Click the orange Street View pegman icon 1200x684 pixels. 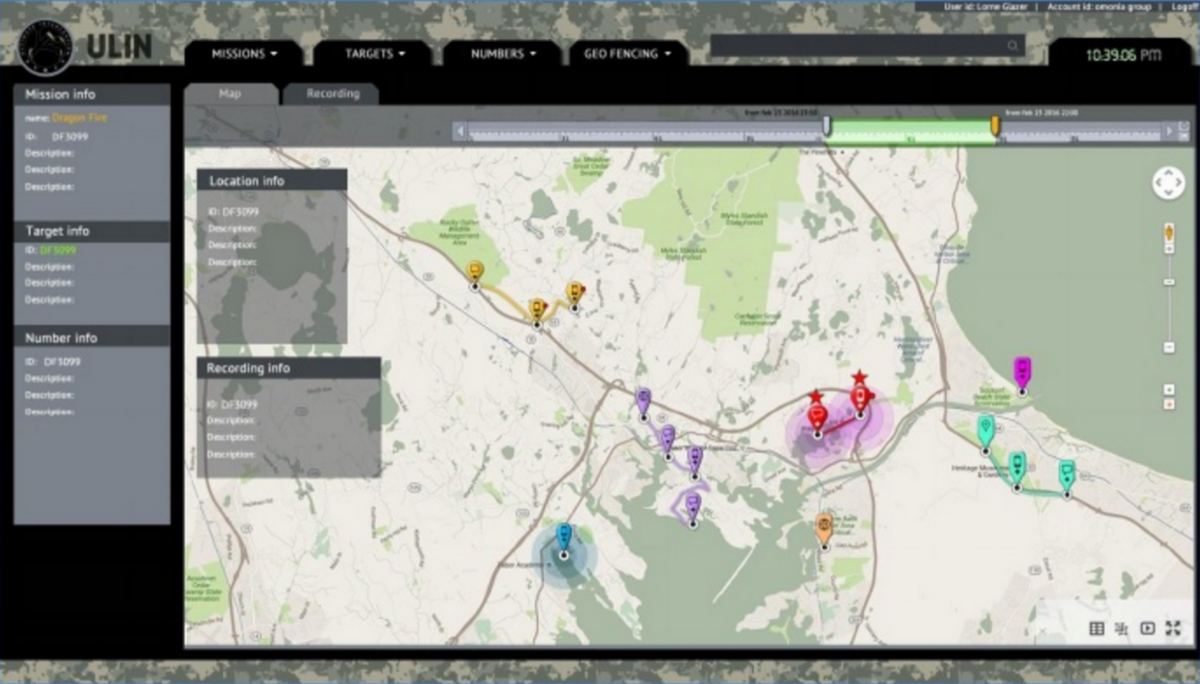coord(1169,233)
